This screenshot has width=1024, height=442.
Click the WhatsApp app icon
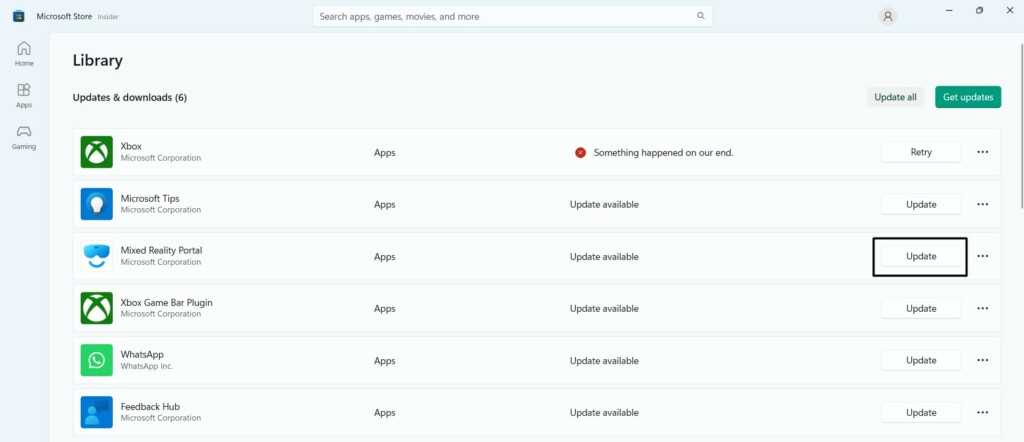coord(97,360)
